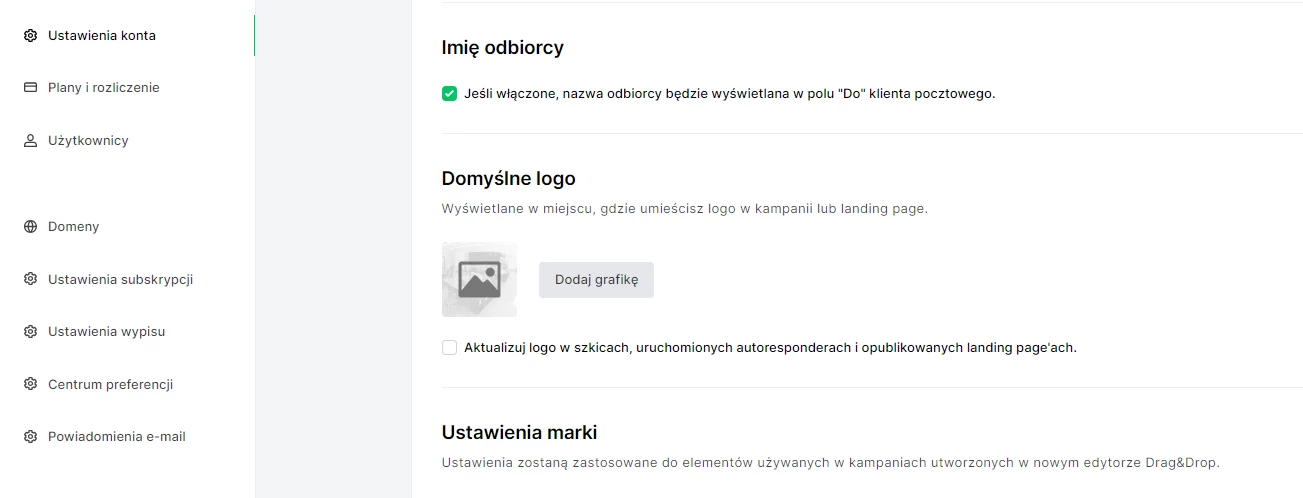Open Ustawienia konta menu item
The height and width of the screenshot is (498, 1303).
click(x=102, y=36)
